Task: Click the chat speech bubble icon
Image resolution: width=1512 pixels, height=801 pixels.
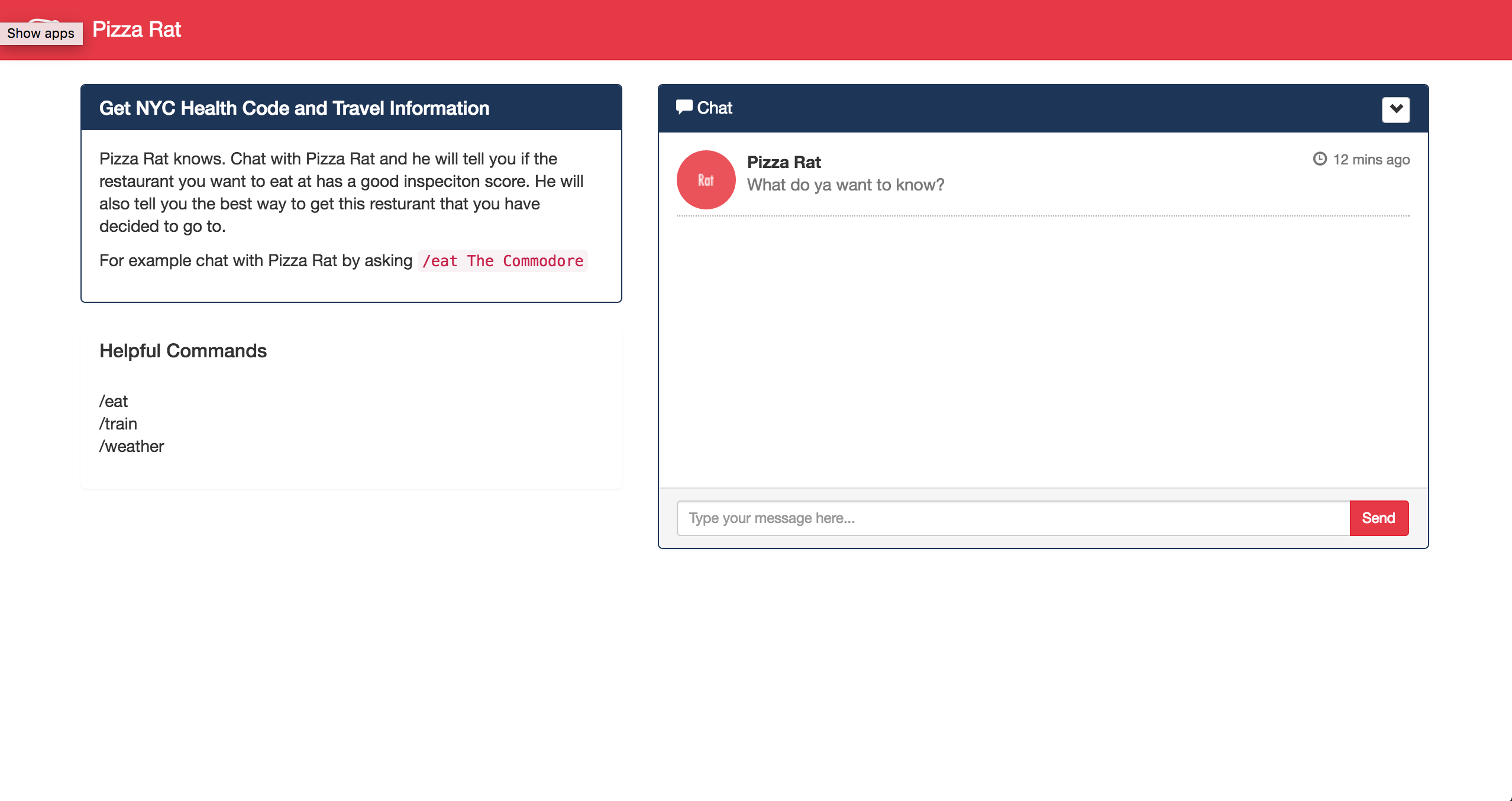Action: pyautogui.click(x=684, y=107)
